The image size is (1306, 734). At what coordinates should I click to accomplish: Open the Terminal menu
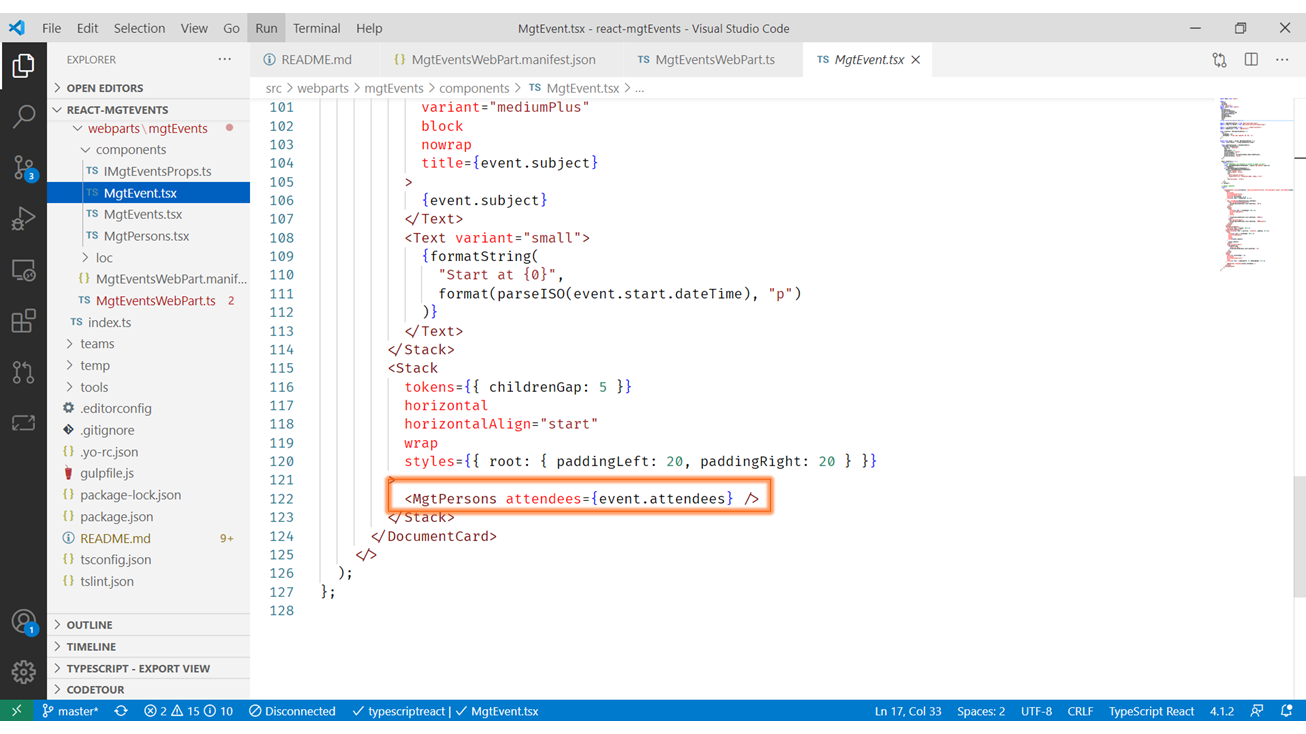click(316, 28)
